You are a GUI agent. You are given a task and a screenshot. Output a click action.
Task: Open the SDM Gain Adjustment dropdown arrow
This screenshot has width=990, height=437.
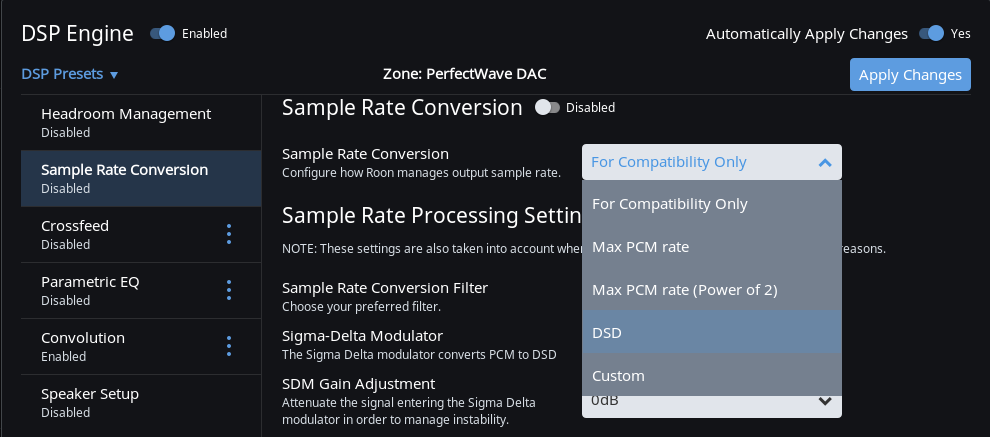point(825,401)
